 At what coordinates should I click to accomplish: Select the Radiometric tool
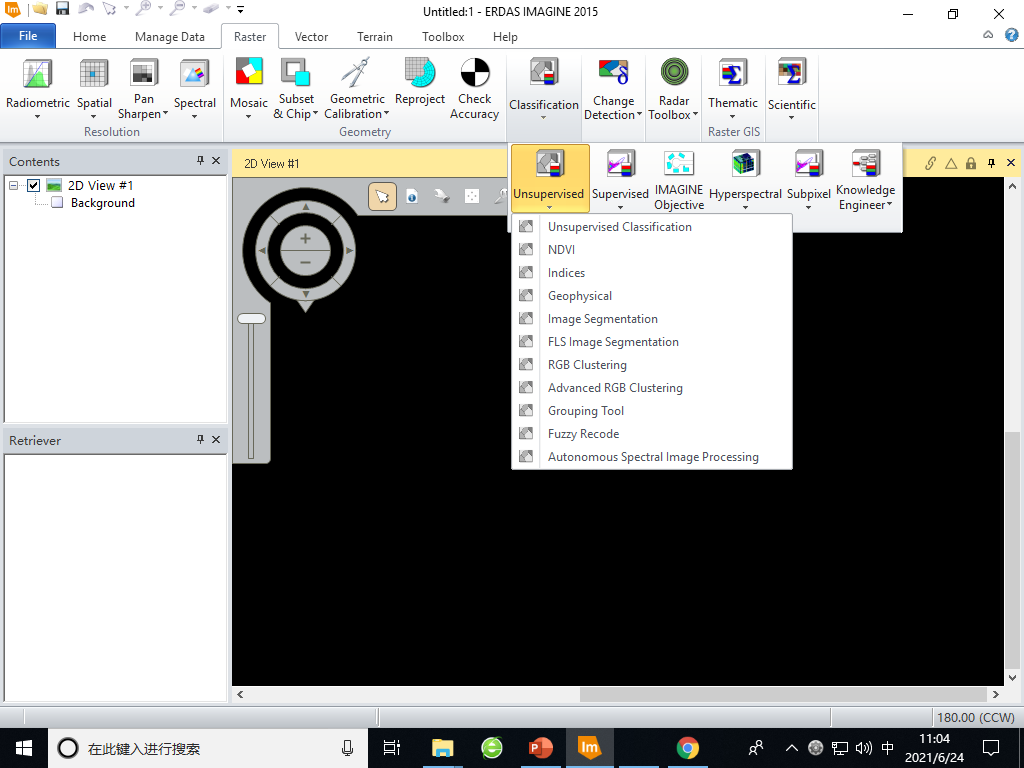[37, 85]
